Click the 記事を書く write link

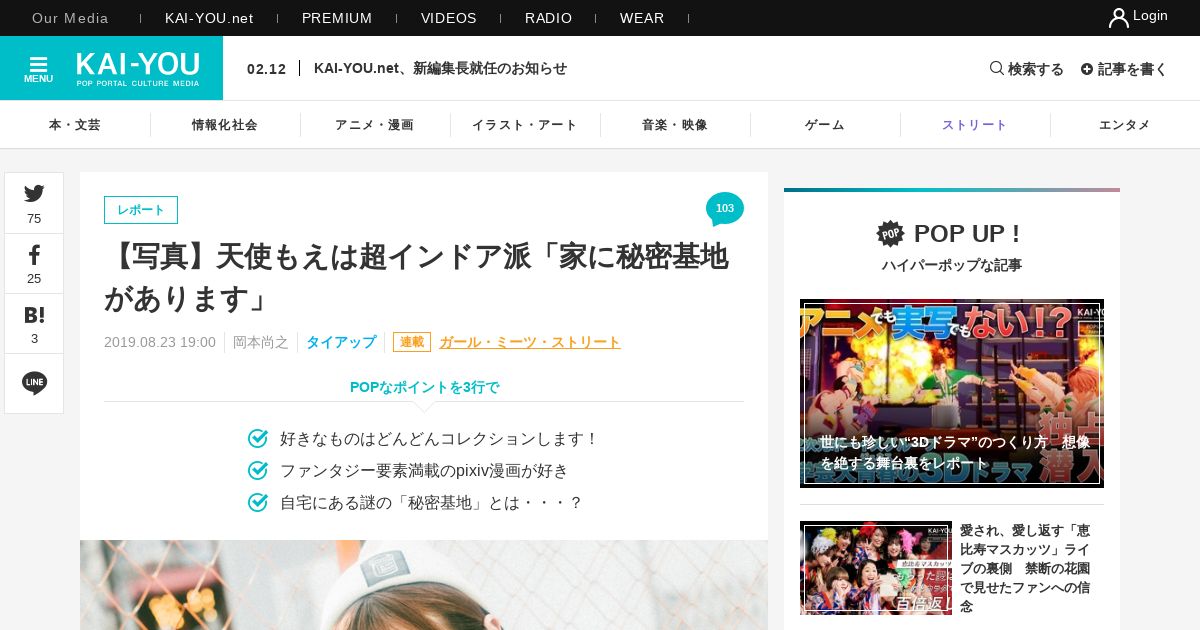1133,69
